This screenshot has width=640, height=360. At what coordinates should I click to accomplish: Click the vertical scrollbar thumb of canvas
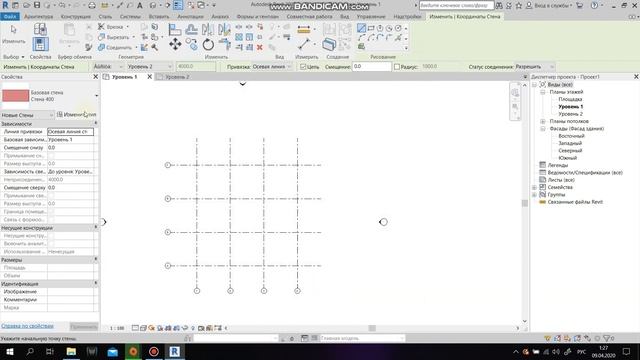(x=524, y=203)
